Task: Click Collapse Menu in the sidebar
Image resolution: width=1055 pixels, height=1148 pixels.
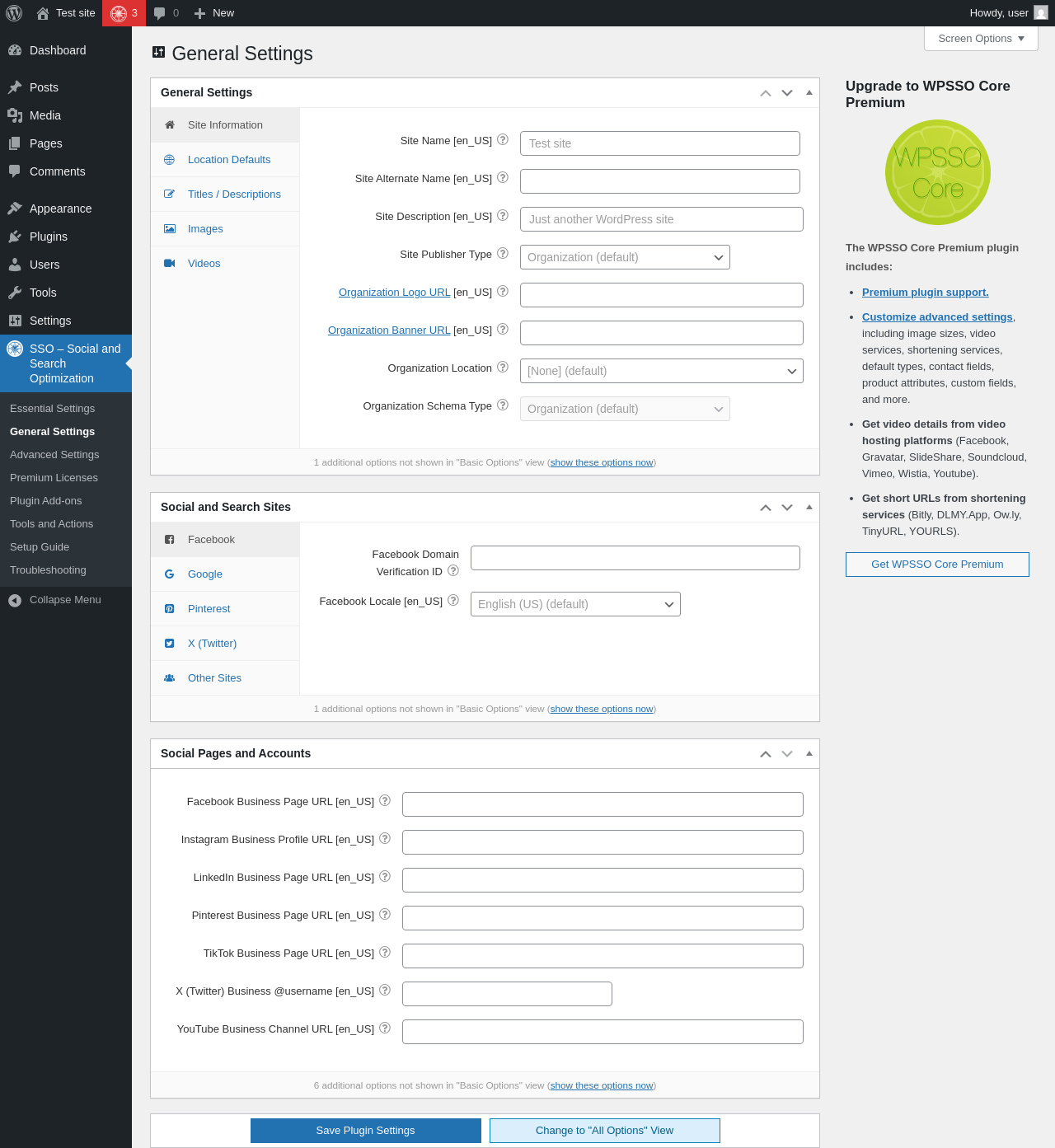Action: pyautogui.click(x=66, y=600)
